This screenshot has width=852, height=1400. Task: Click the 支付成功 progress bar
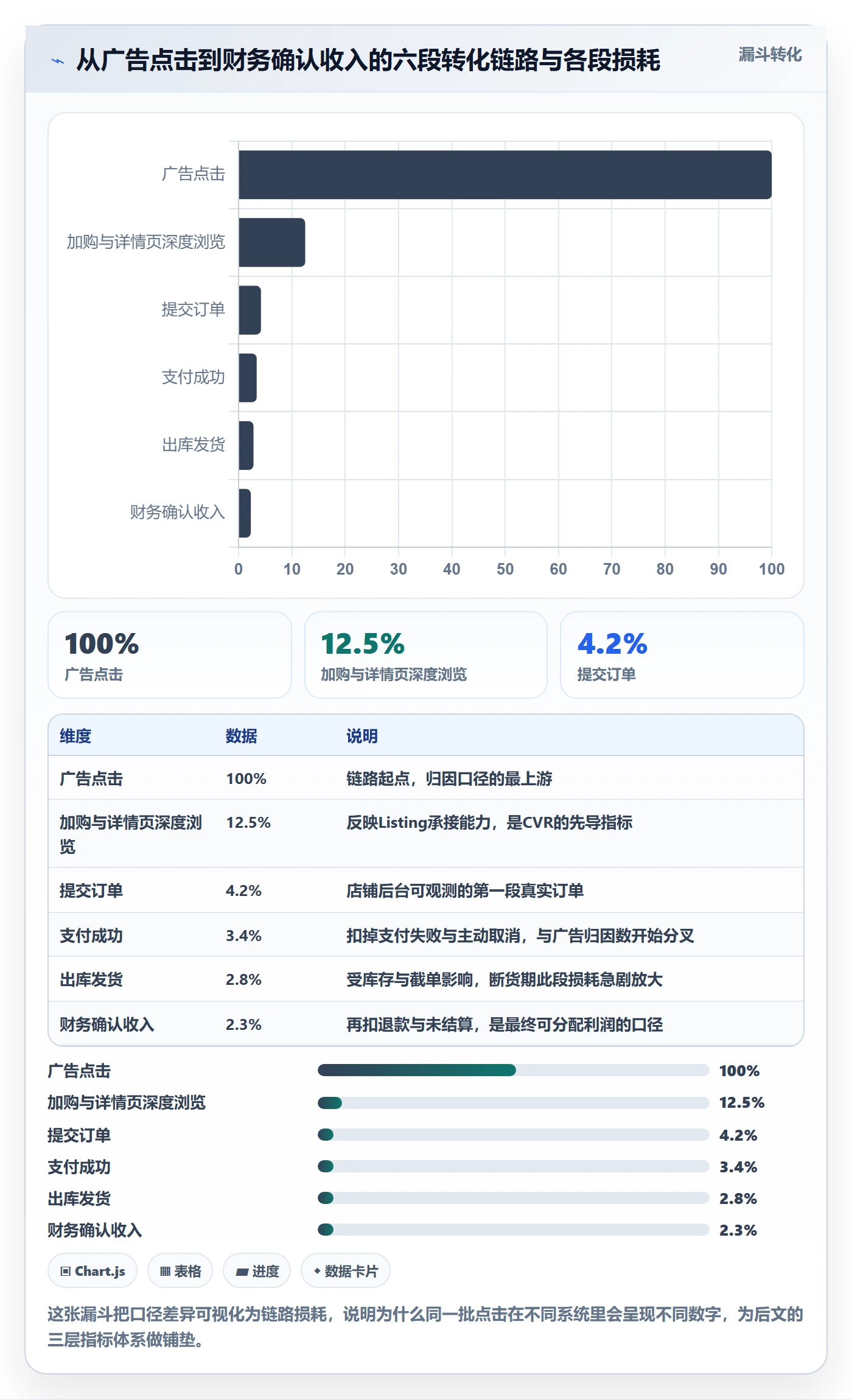514,1166
